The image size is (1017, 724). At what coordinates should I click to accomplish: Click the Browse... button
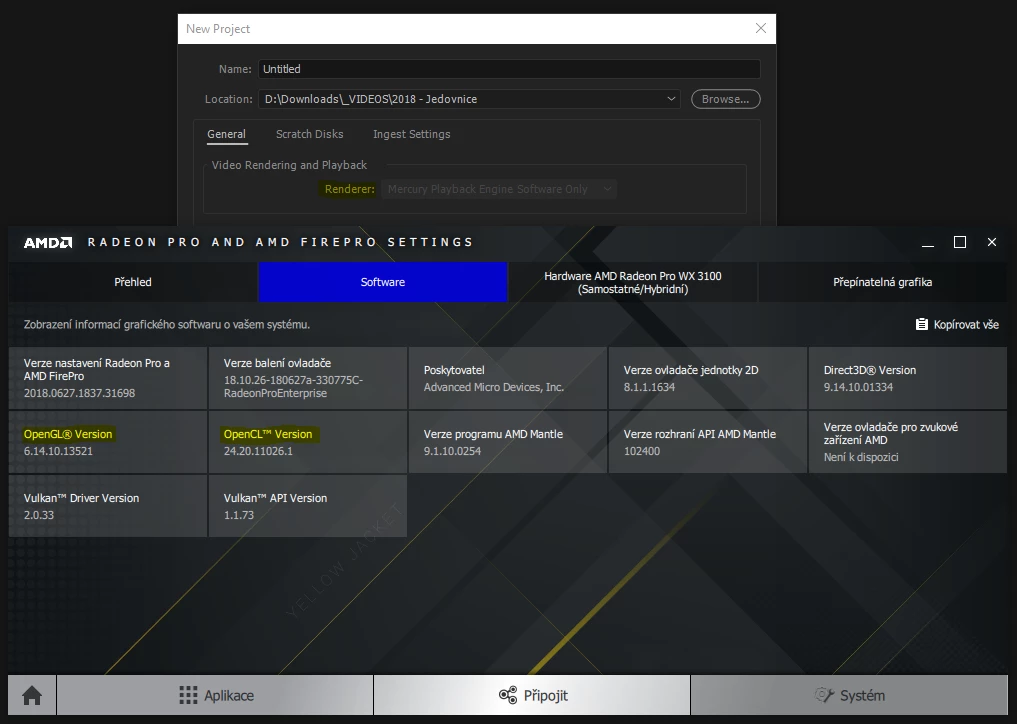coord(725,99)
